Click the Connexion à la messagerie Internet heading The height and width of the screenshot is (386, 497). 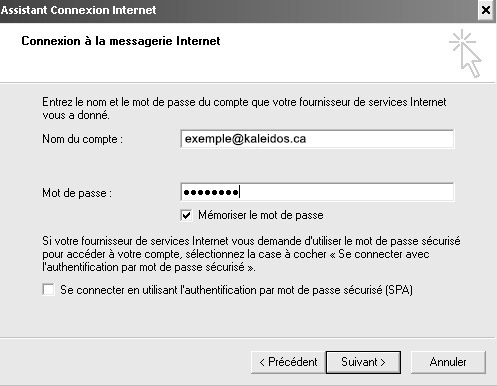pyautogui.click(x=121, y=41)
